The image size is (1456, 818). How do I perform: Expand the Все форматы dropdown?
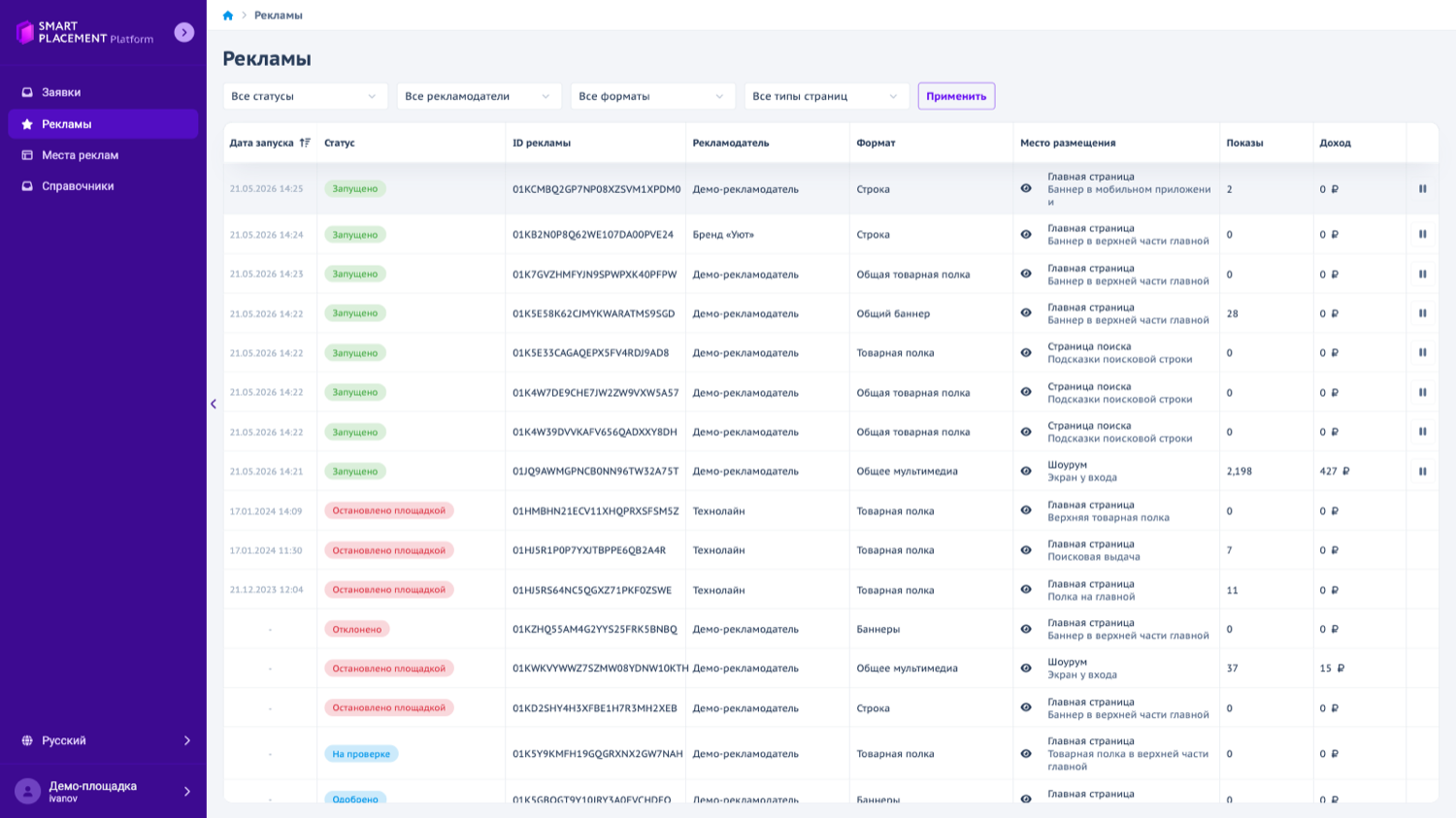pos(652,96)
